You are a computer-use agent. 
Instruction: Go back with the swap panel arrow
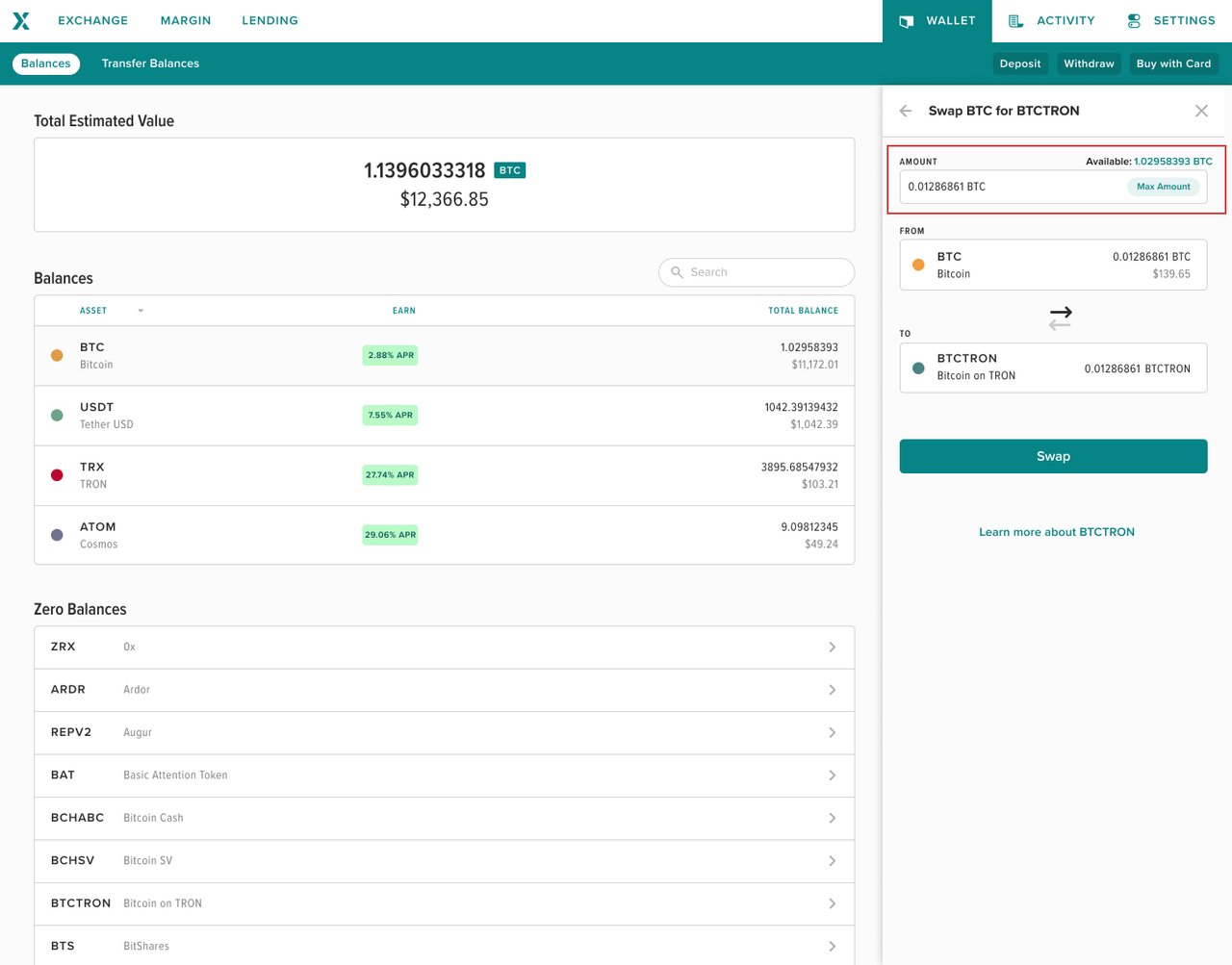[906, 111]
